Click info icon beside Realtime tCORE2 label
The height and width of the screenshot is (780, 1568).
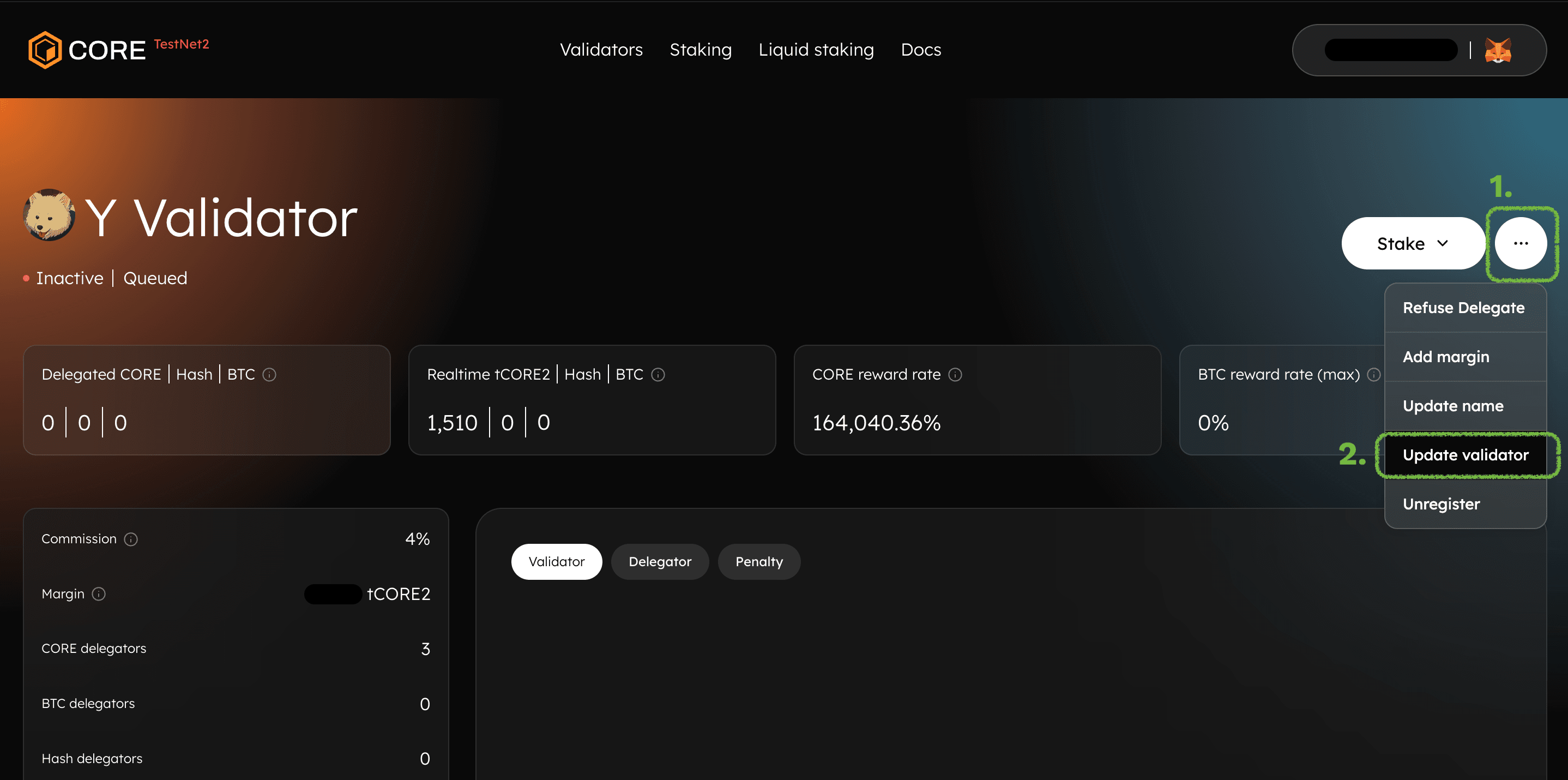[658, 375]
